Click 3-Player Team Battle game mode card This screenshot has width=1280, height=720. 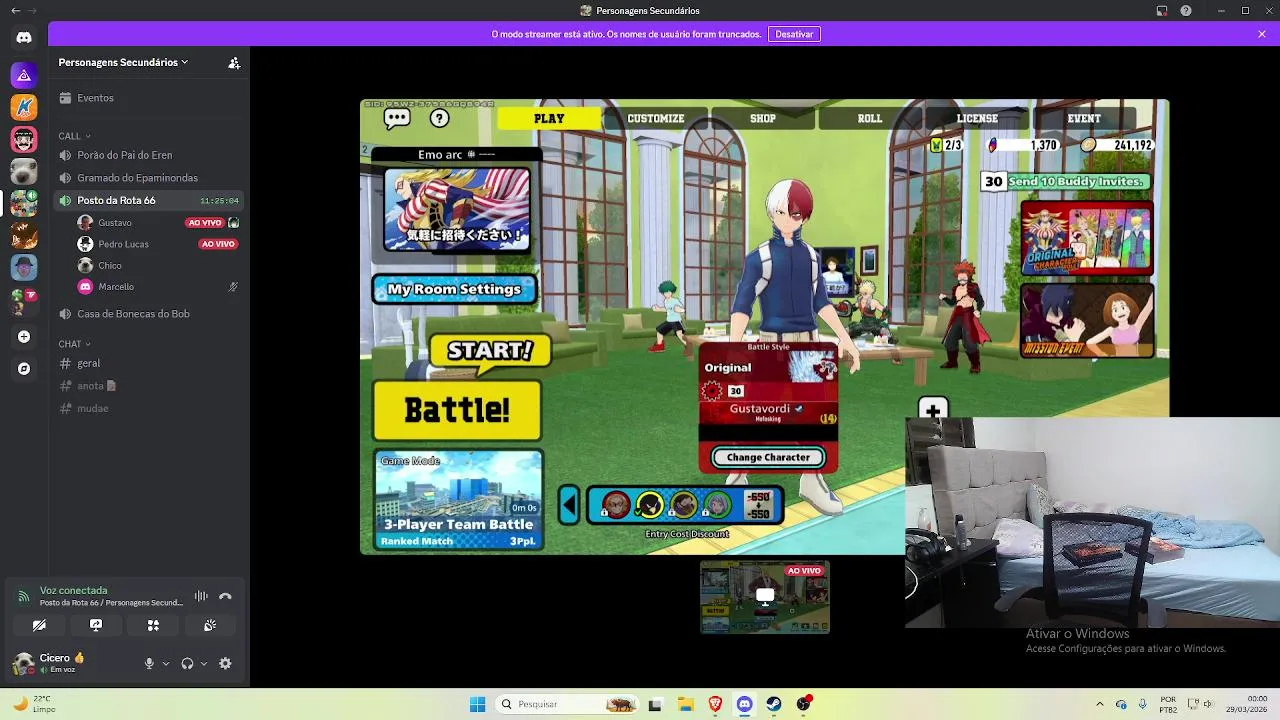click(459, 500)
